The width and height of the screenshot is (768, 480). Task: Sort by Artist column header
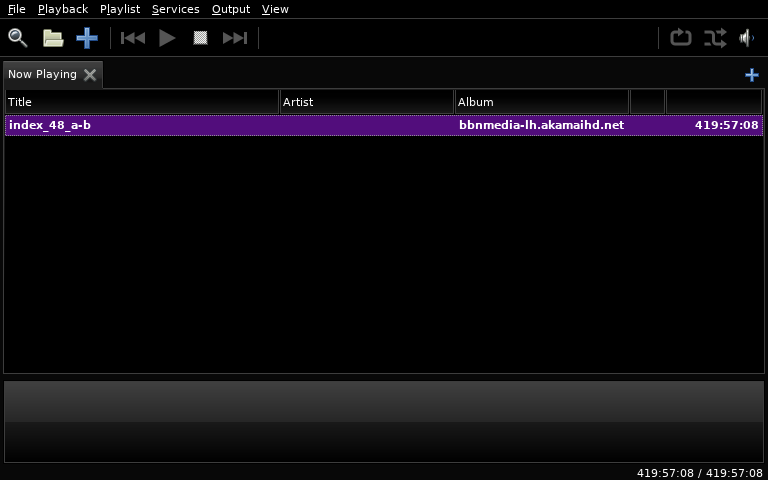(x=367, y=102)
